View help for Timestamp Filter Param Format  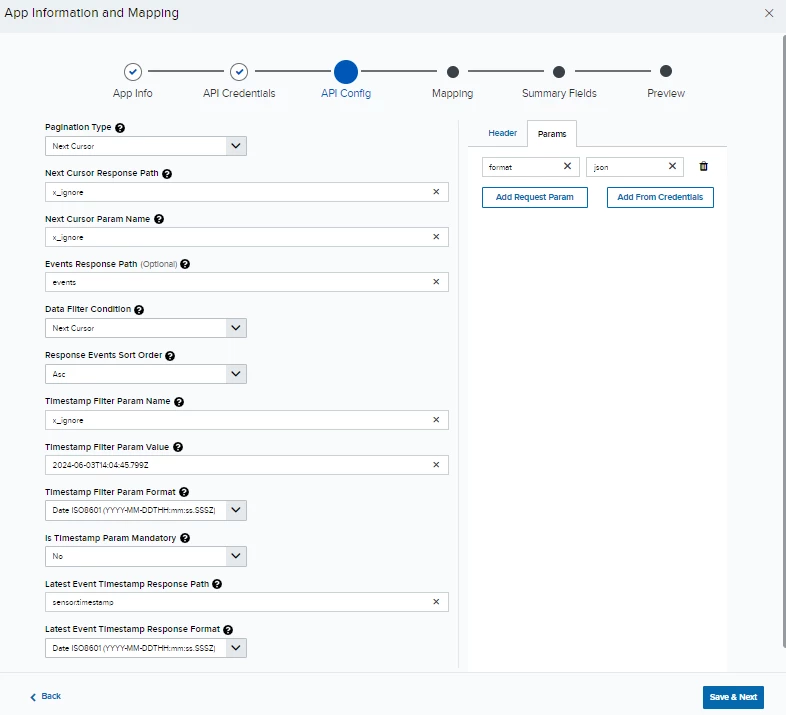[184, 492]
